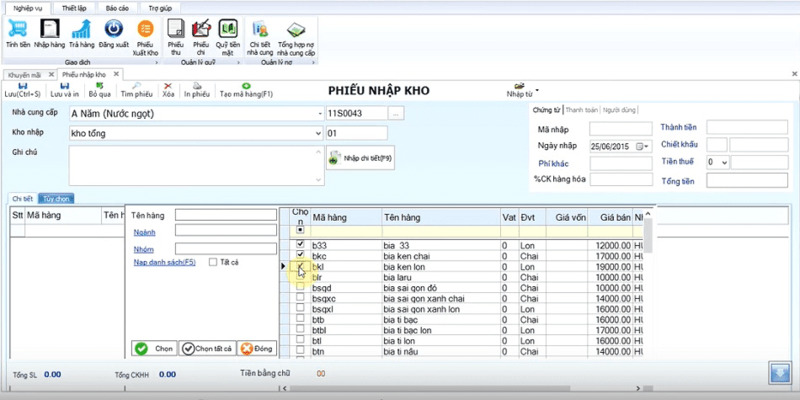
Task: Open the Trả hàng chart icon
Action: pos(82,29)
